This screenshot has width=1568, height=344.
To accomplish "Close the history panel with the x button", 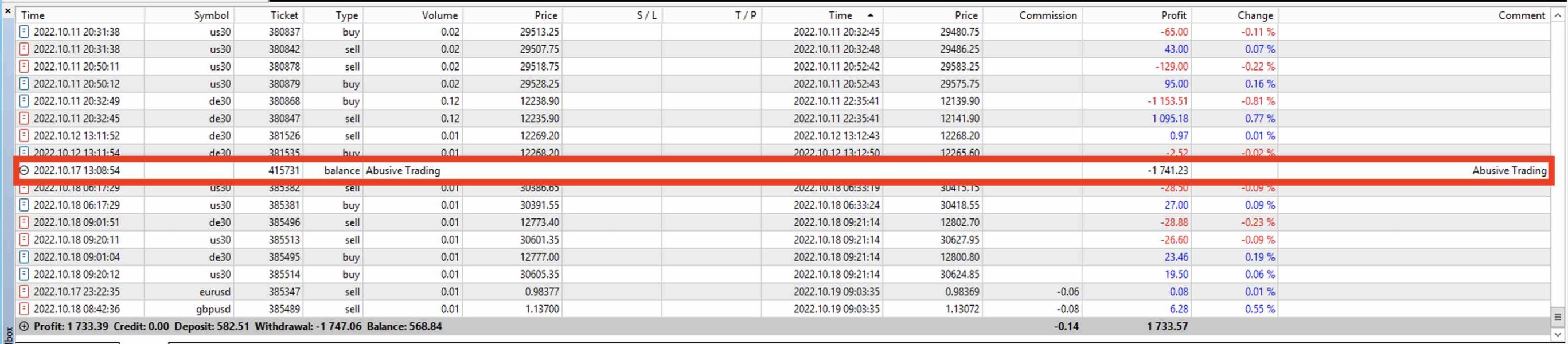I will pos(8,11).
